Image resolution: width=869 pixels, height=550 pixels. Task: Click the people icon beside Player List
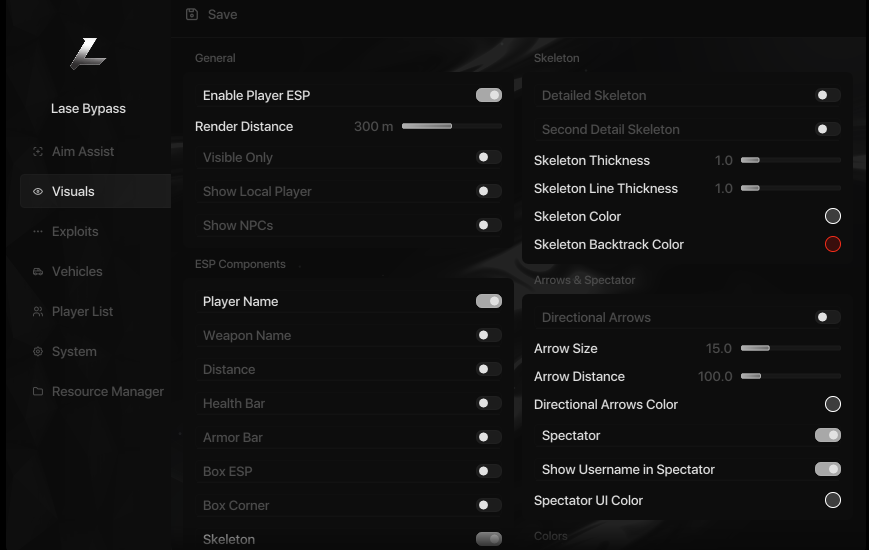[38, 311]
